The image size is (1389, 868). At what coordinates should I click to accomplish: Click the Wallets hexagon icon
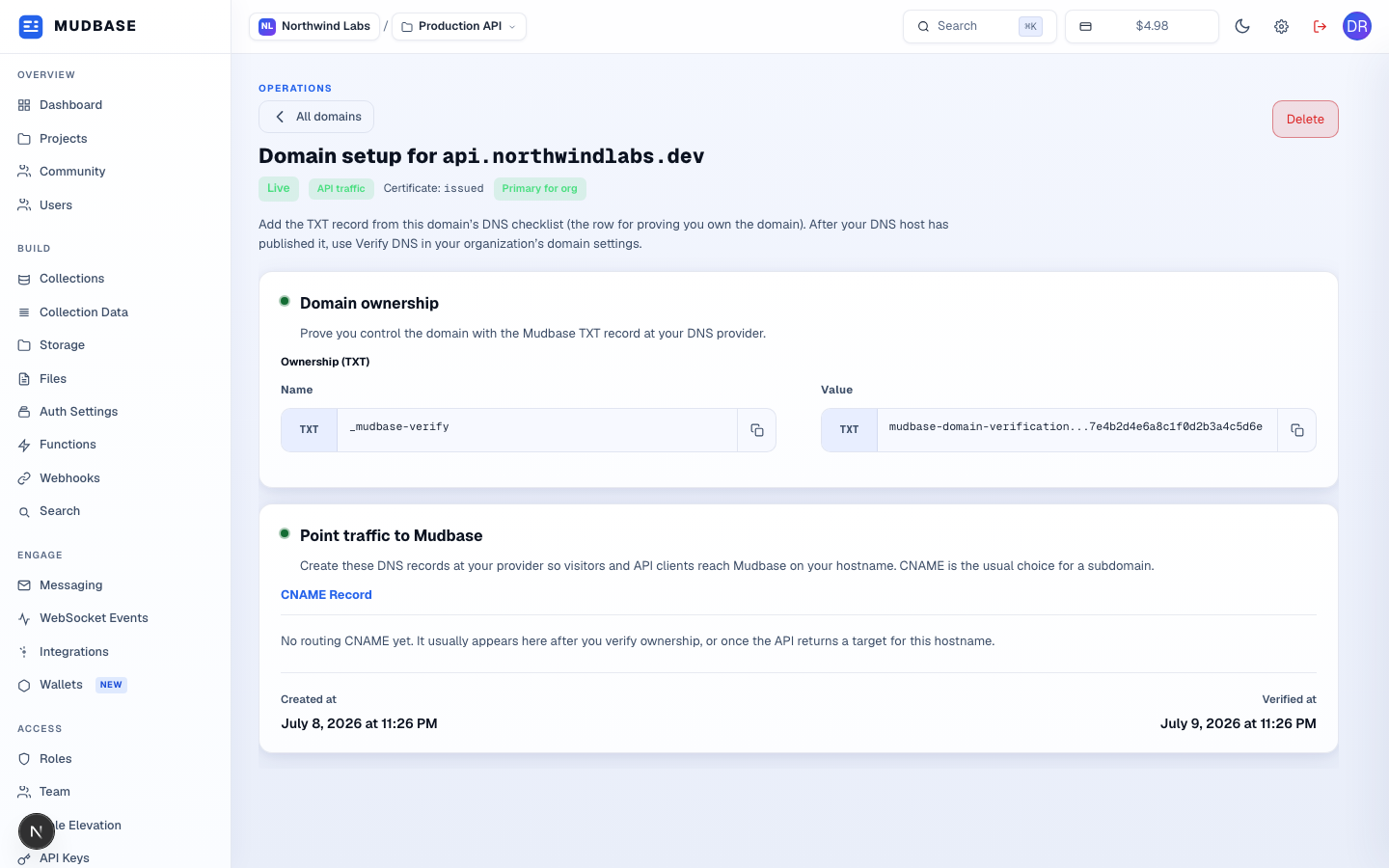(24, 685)
